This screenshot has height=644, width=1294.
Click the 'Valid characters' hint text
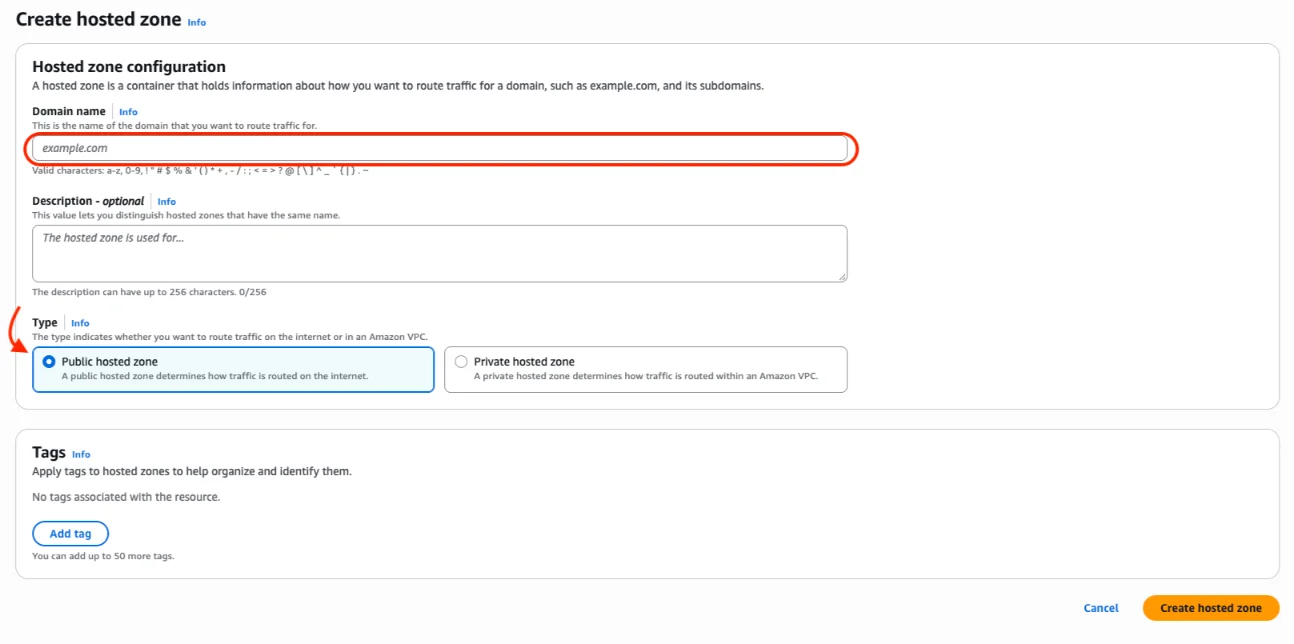[200, 171]
